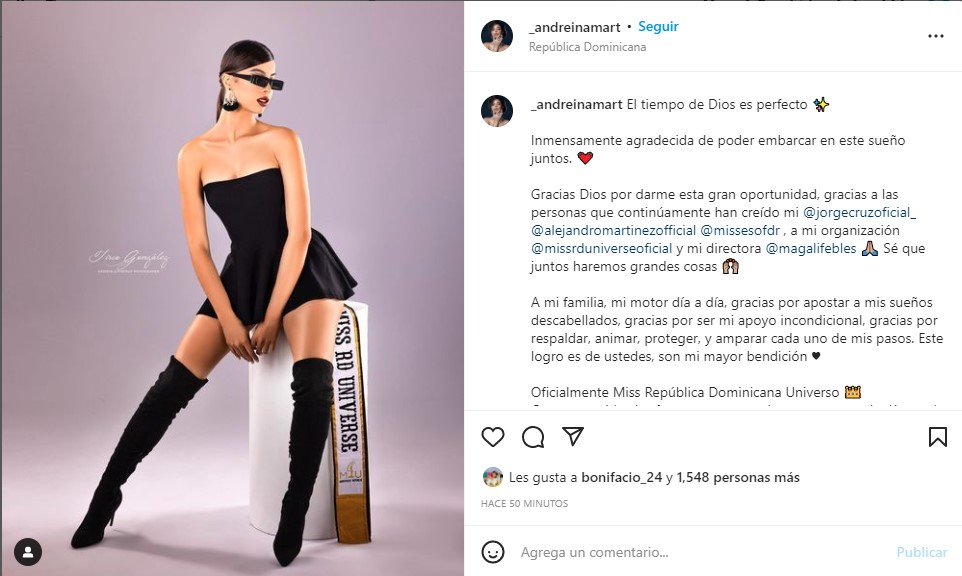The width and height of the screenshot is (962, 576).
Task: Show tagged people icon on photo
Action: tap(28, 551)
